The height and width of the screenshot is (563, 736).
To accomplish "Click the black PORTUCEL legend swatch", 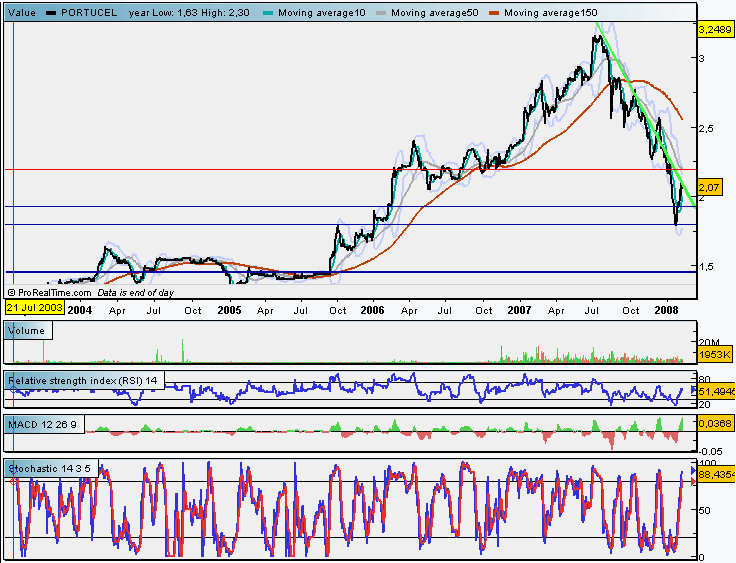I will [x=51, y=13].
